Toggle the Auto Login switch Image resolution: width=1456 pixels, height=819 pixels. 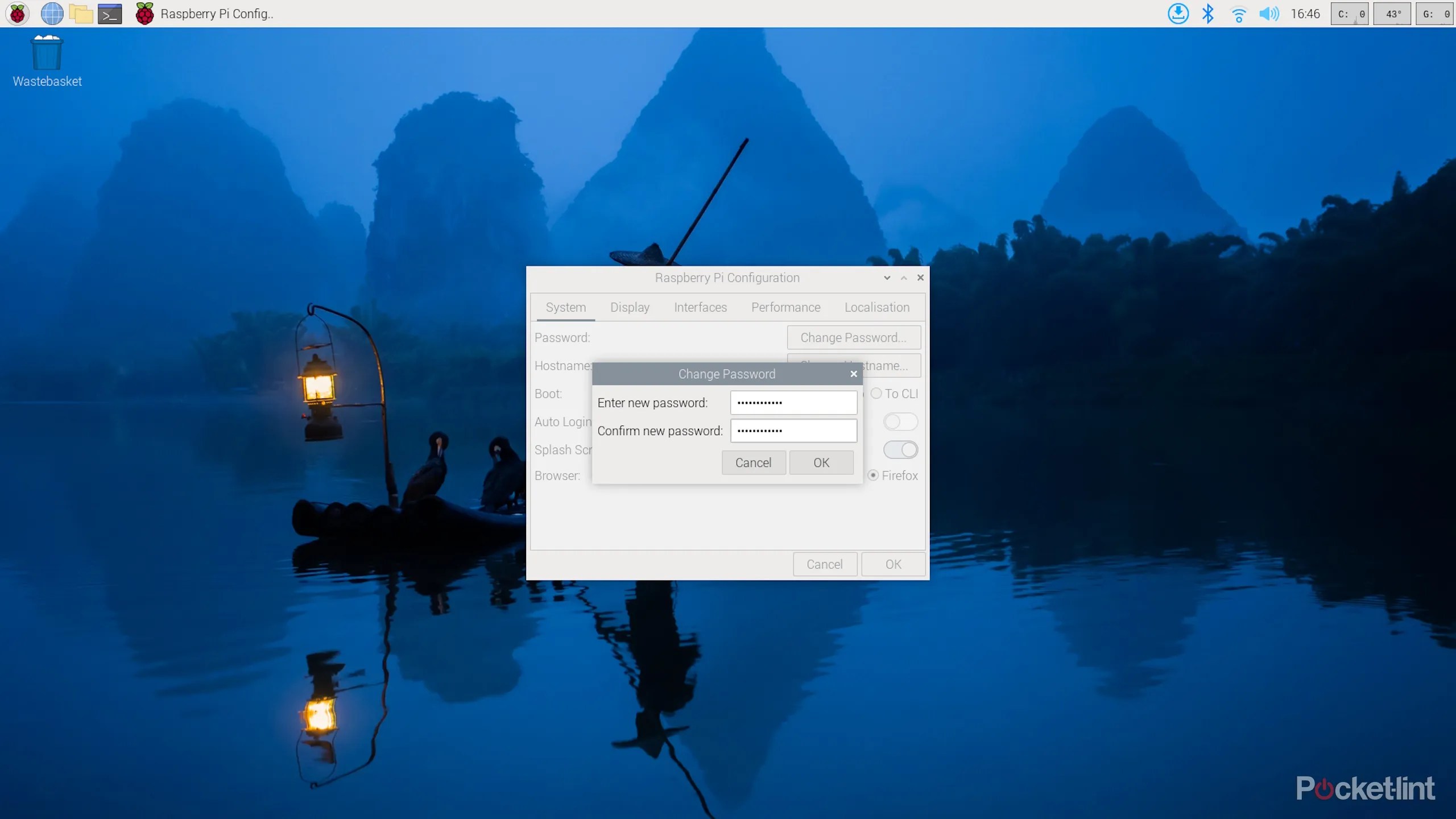(900, 422)
